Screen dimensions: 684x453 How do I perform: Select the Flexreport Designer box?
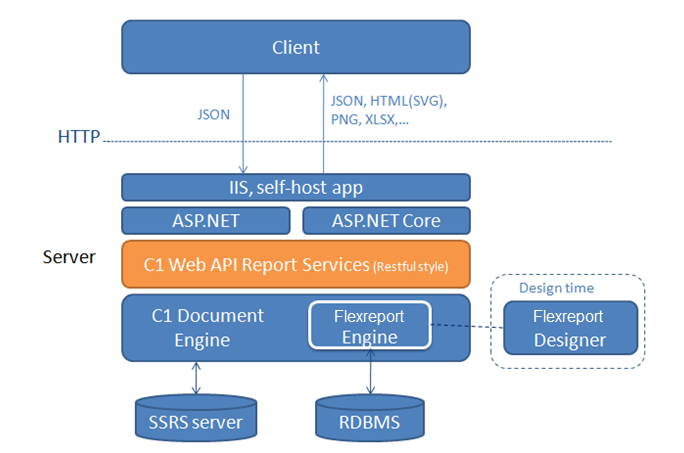pyautogui.click(x=569, y=329)
